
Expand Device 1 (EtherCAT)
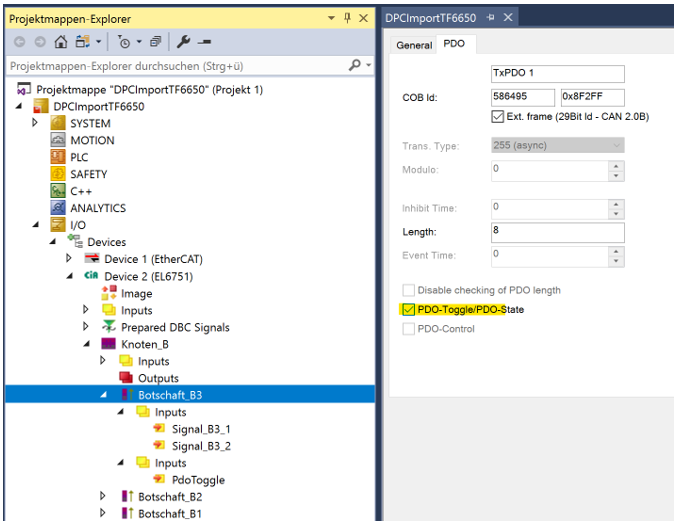(69, 259)
